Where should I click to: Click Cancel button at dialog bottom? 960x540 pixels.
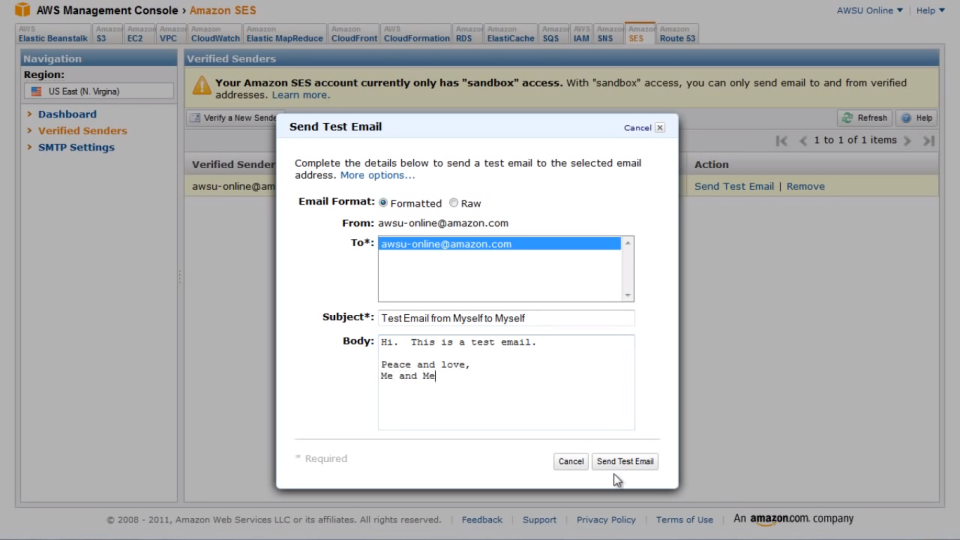[571, 461]
